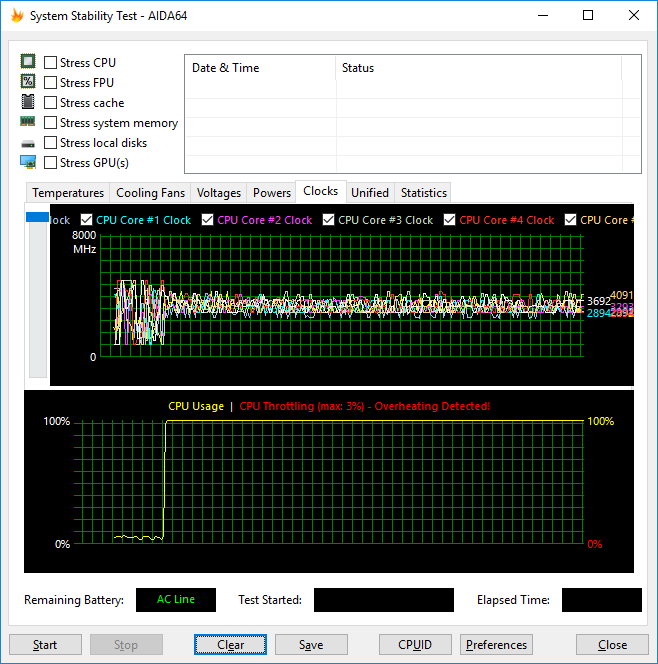
Task: Click the AIDA64 flame icon in title bar
Action: 16,16
